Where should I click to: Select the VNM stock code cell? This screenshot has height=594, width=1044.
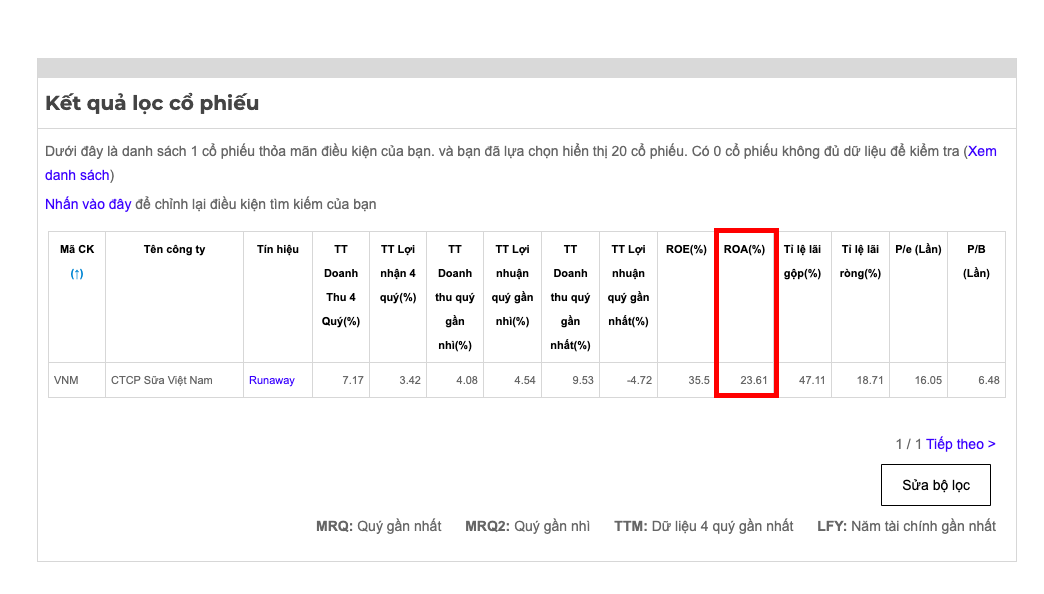[66, 380]
